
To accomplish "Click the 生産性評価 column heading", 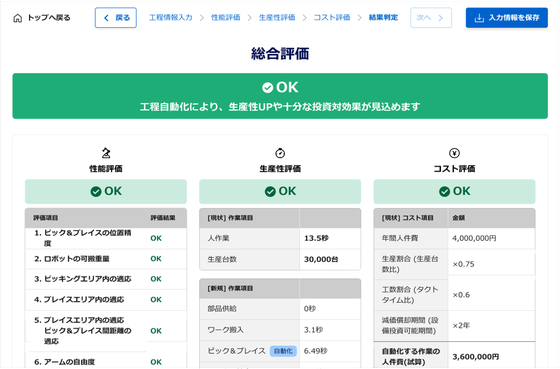I will pyautogui.click(x=280, y=169).
